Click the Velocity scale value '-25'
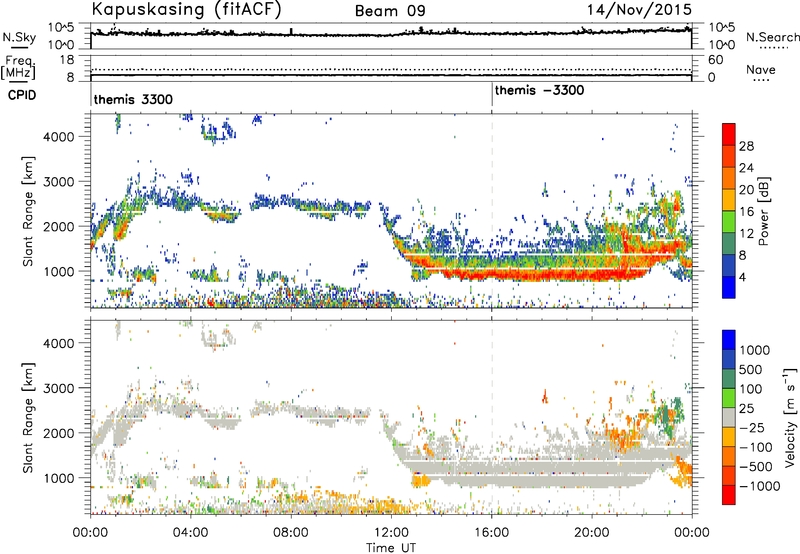The height and width of the screenshot is (554, 800). [x=754, y=428]
